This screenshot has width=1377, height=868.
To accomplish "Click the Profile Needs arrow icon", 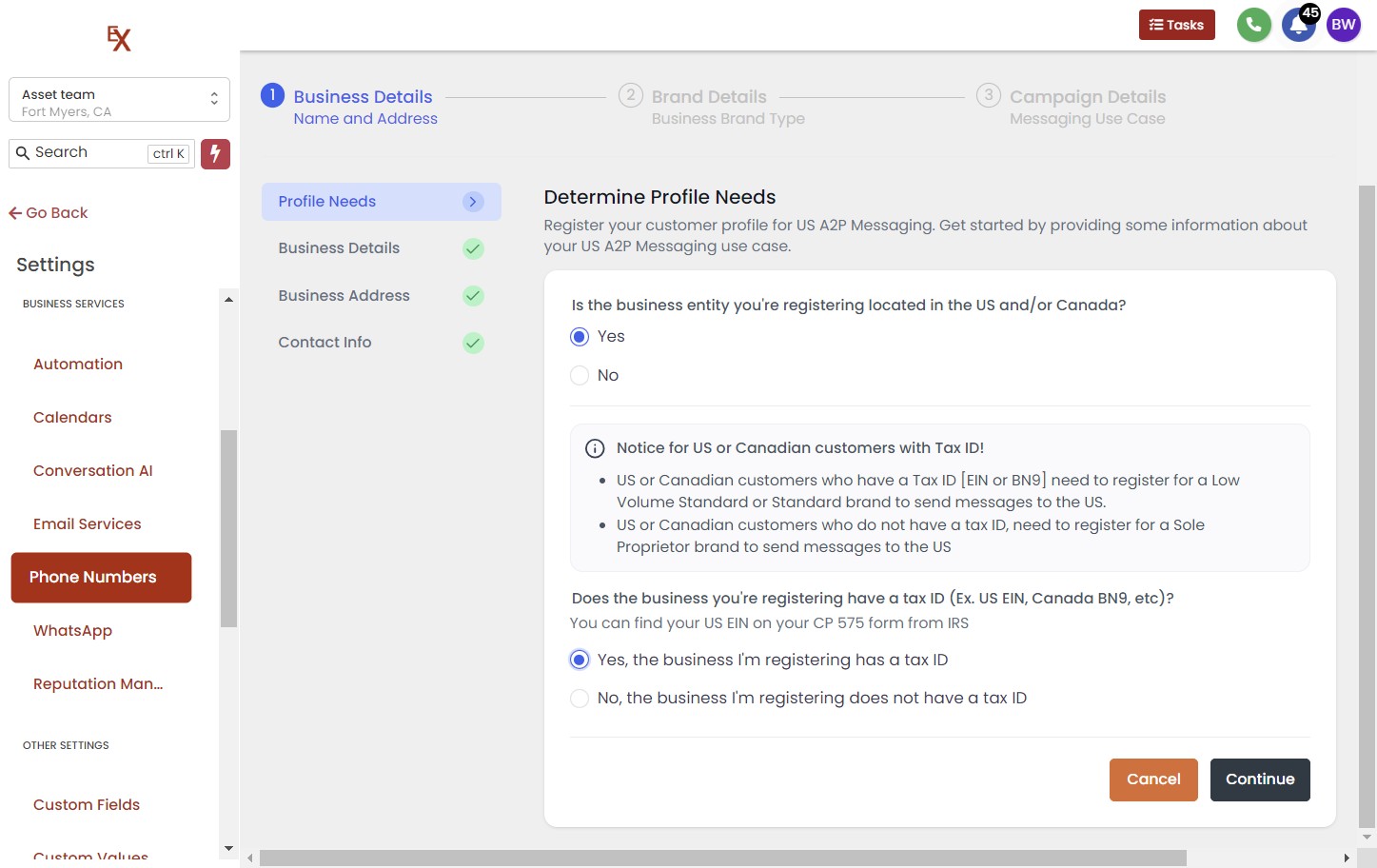I will coord(473,202).
